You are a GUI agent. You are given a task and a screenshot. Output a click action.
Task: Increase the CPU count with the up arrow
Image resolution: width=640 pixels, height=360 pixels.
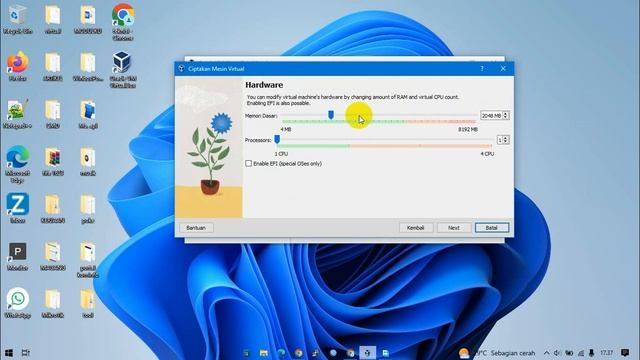click(506, 138)
